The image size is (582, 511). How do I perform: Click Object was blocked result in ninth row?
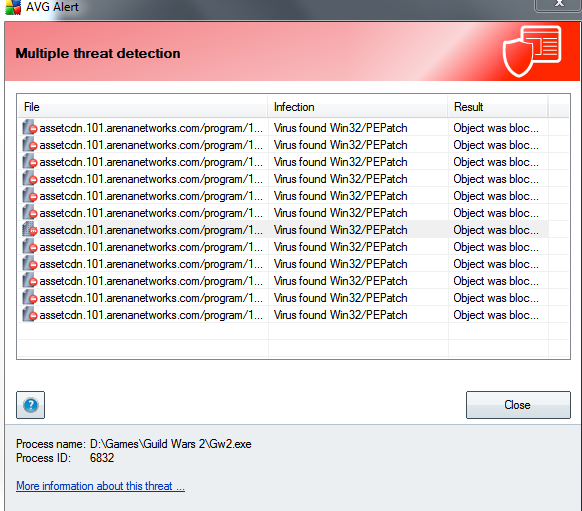[496, 264]
